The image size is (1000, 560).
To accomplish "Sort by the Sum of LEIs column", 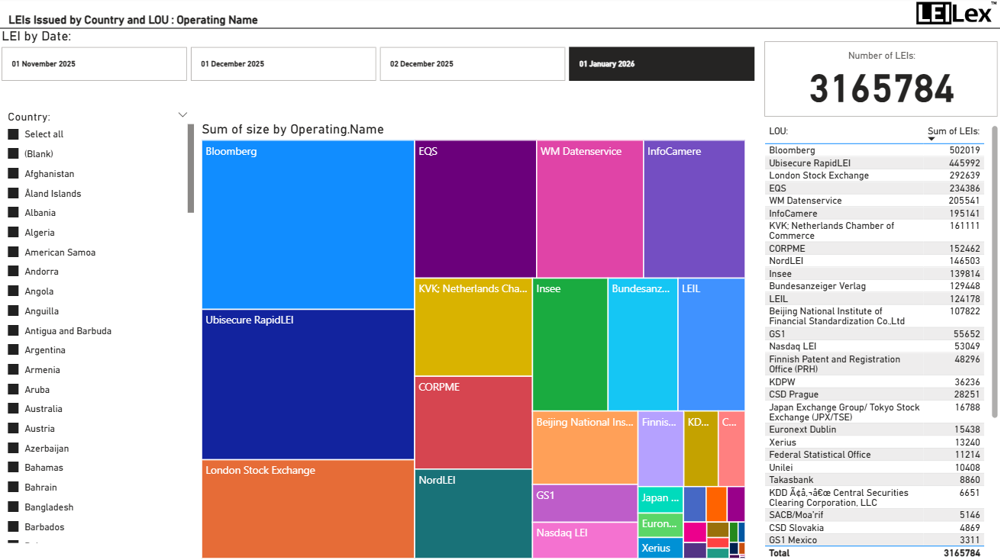I will click(x=953, y=131).
